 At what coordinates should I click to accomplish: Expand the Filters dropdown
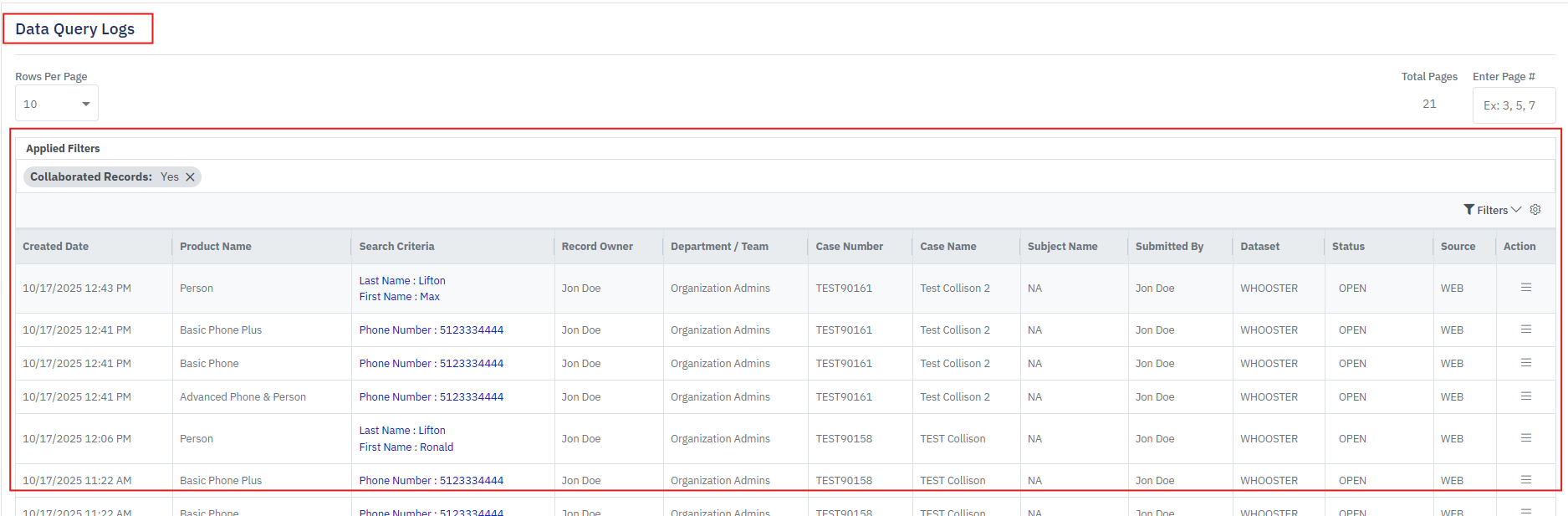(x=1492, y=210)
